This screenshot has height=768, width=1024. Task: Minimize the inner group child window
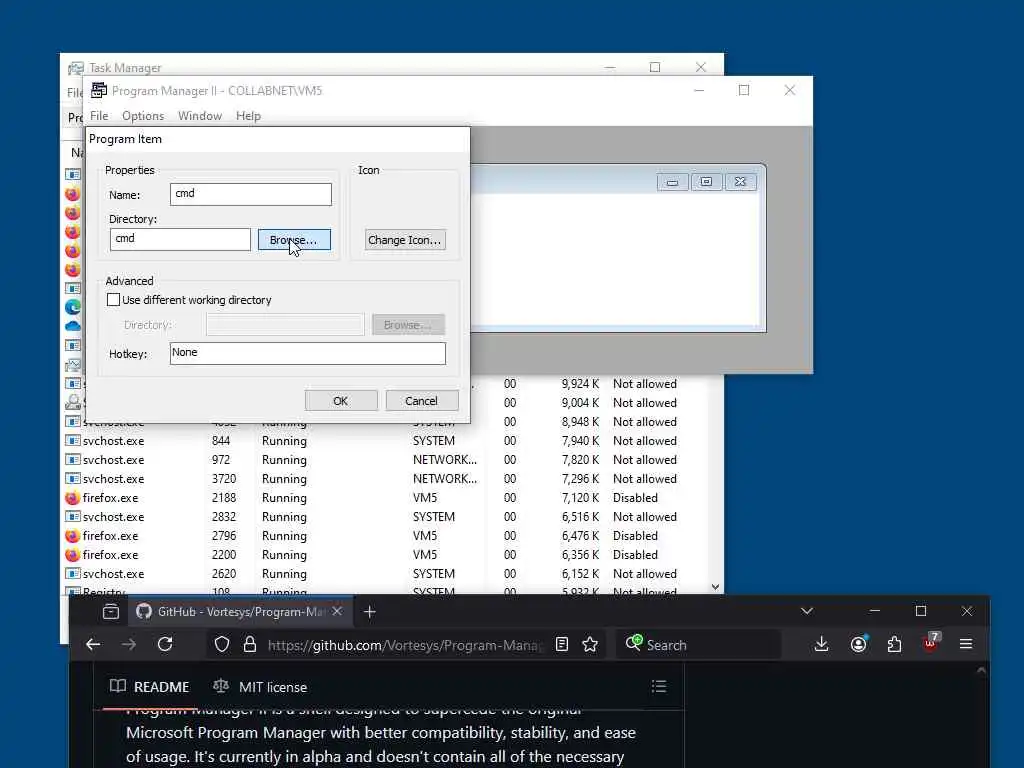tap(672, 182)
